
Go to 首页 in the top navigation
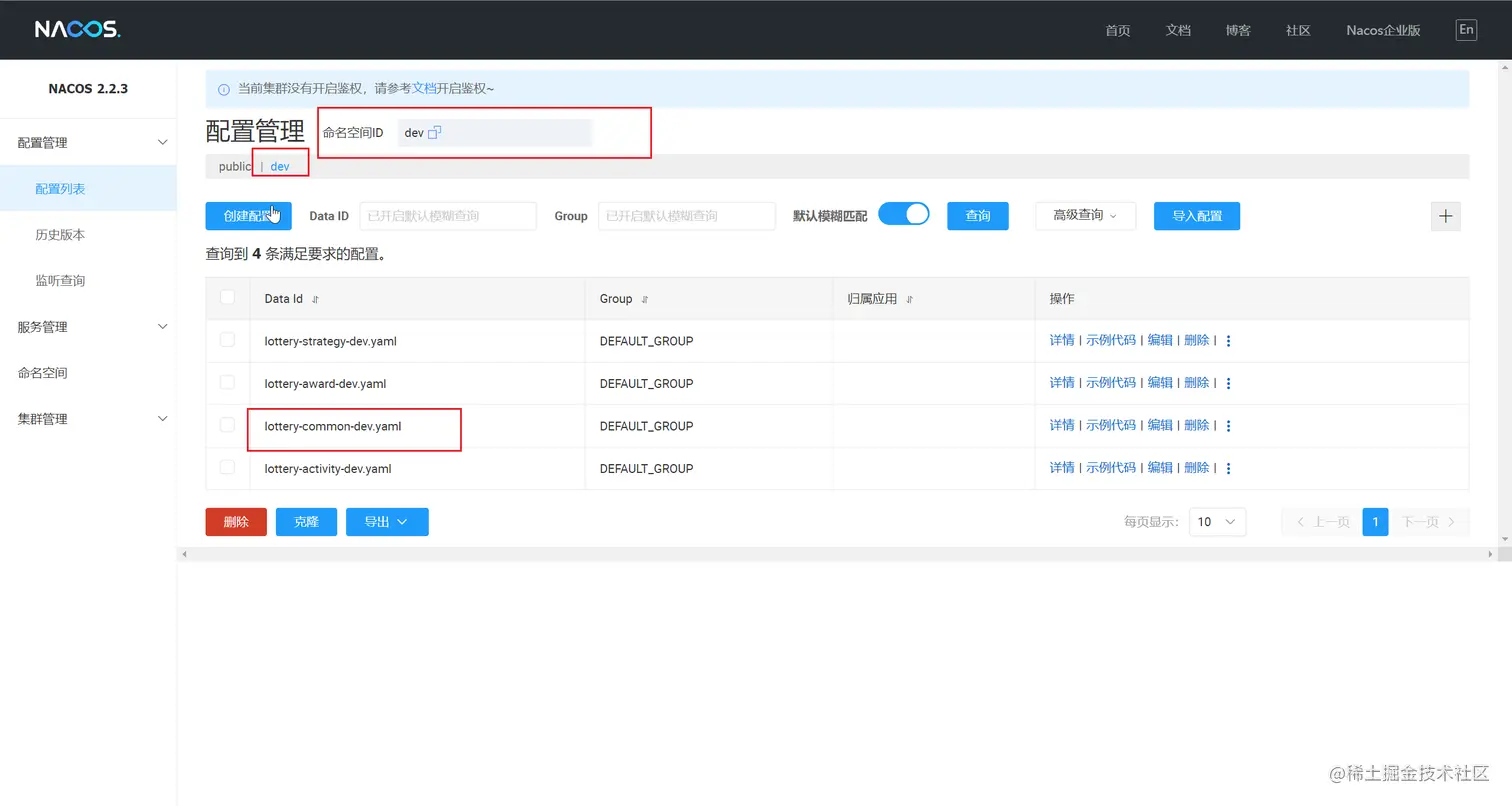[x=1118, y=30]
